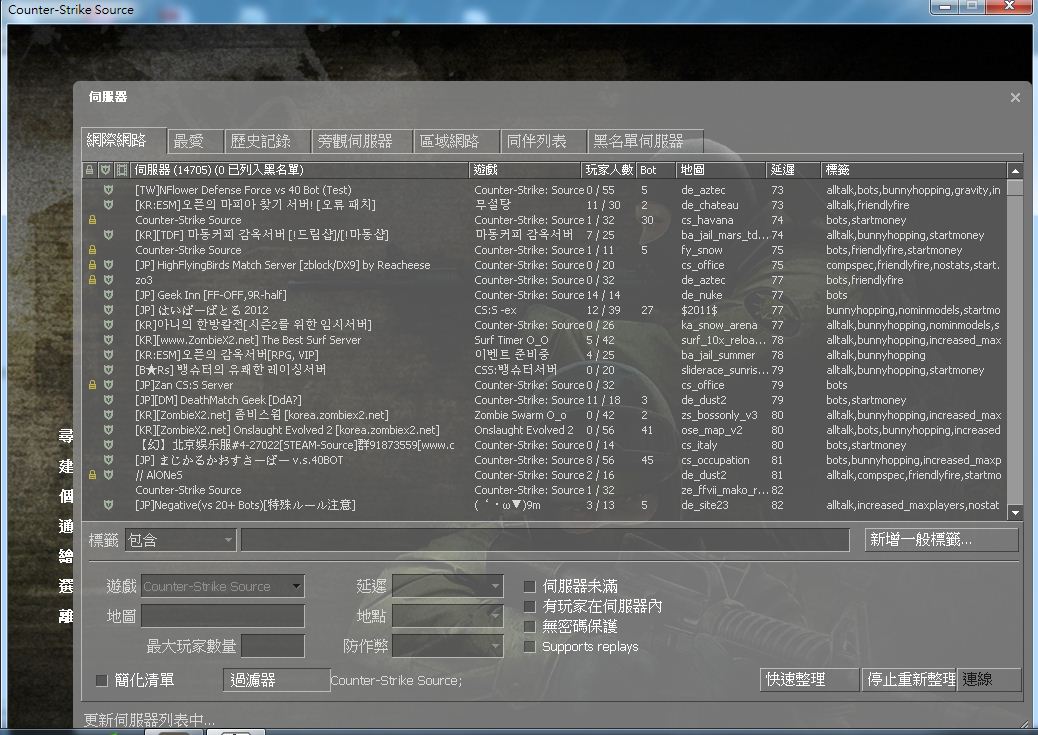Open 地點 location dropdown
1038x735 pixels.
pos(448,616)
